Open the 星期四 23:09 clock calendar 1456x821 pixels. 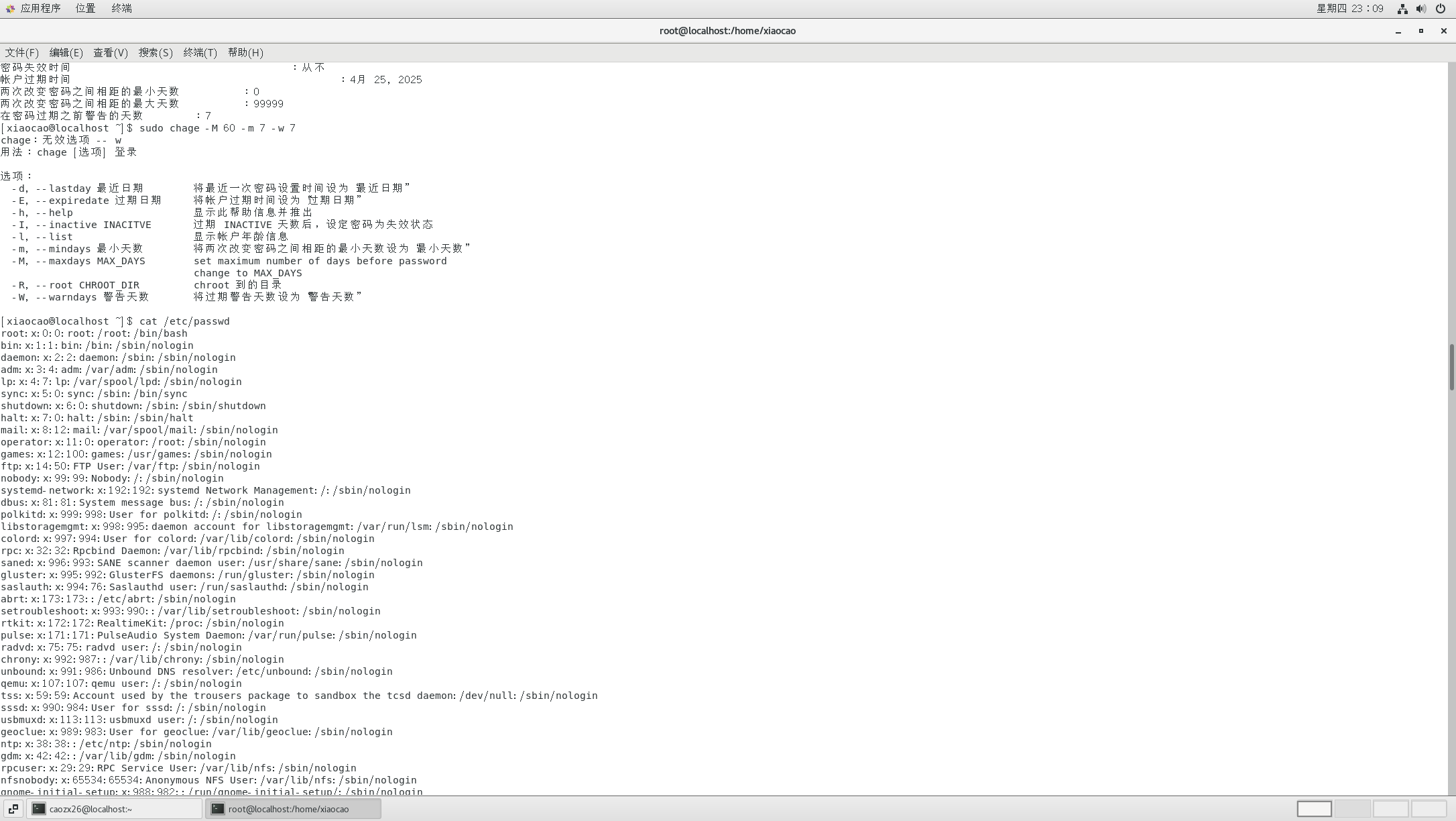(1349, 9)
